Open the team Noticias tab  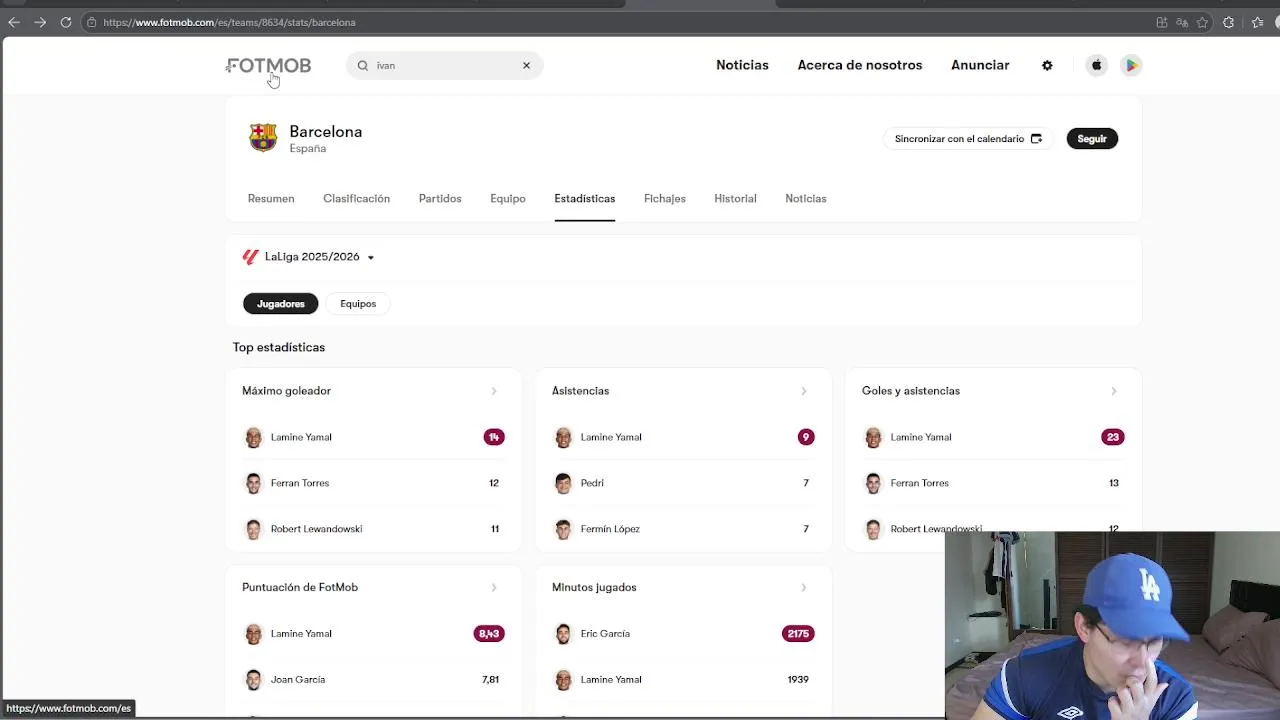[806, 198]
